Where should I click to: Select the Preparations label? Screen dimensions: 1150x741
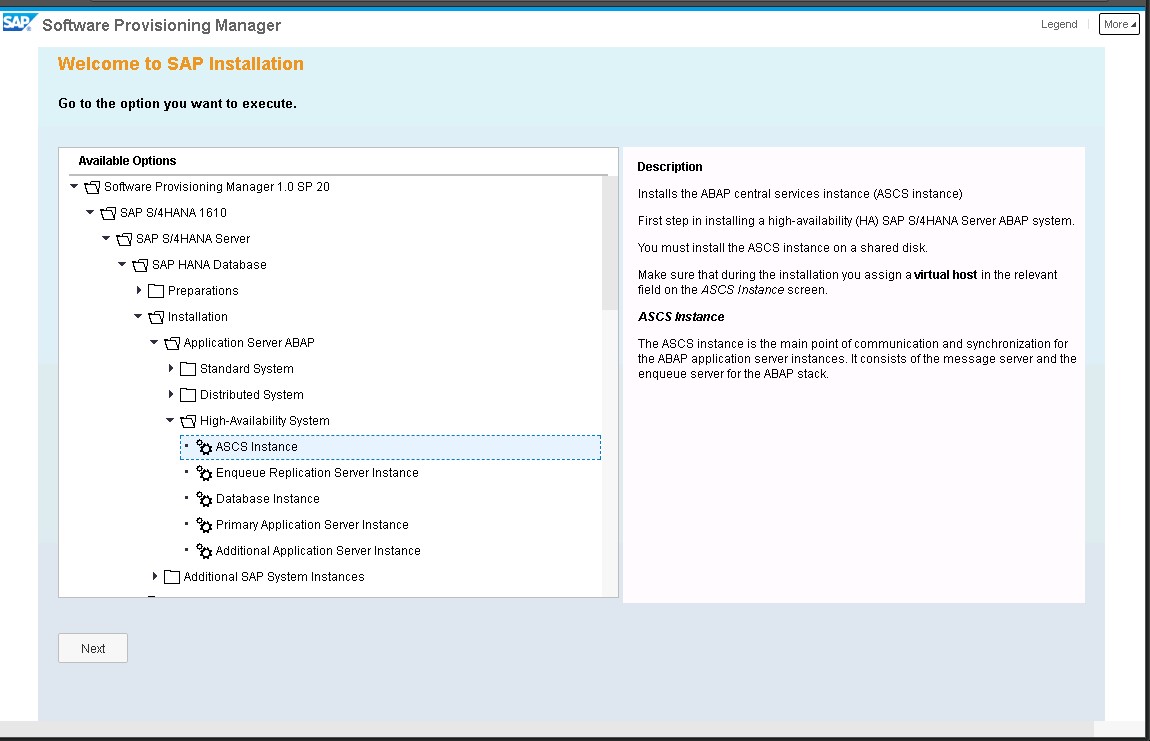coord(203,291)
